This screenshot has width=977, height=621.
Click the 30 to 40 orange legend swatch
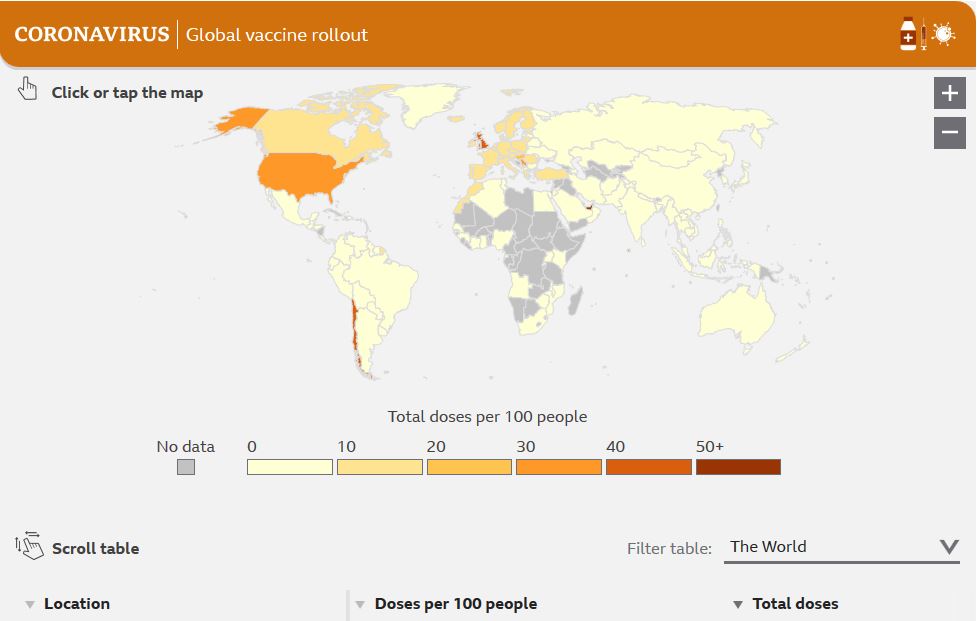point(558,467)
